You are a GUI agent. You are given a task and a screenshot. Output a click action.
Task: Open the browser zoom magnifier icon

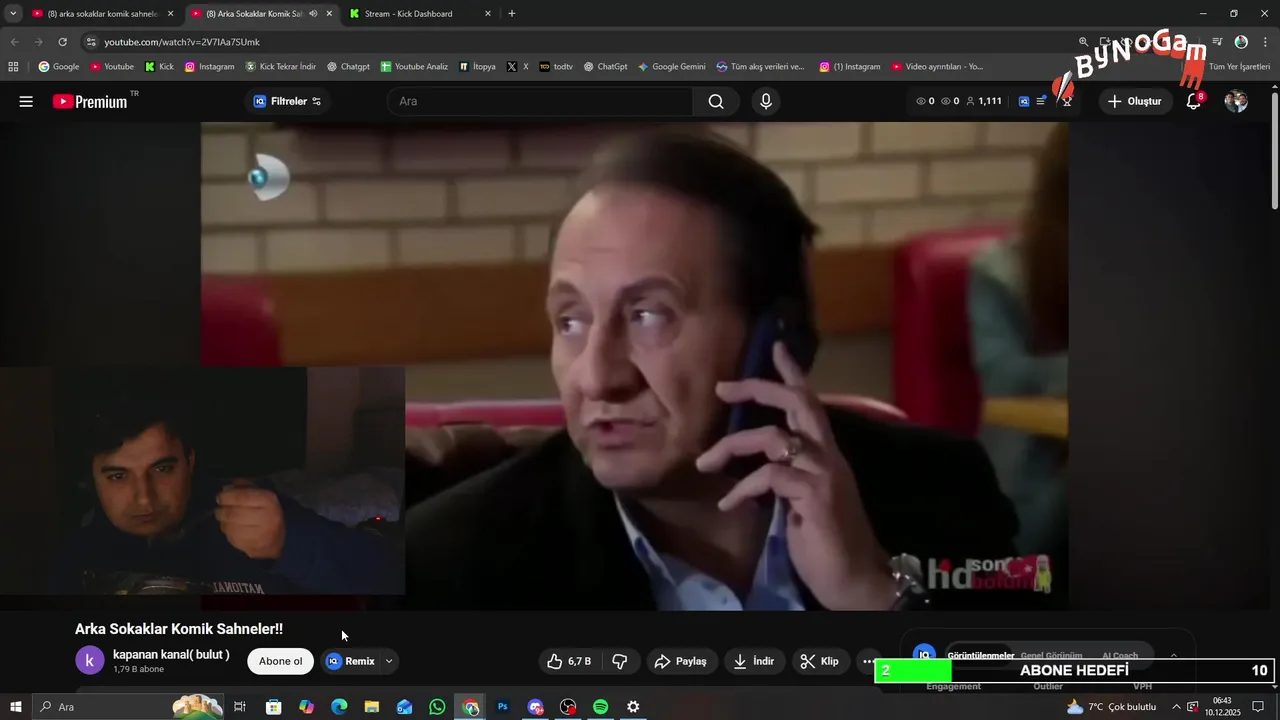pos(1083,42)
